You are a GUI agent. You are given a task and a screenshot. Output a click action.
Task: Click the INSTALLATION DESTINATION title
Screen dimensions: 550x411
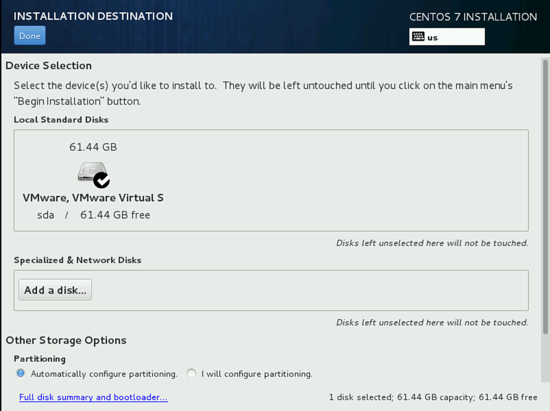(x=93, y=16)
